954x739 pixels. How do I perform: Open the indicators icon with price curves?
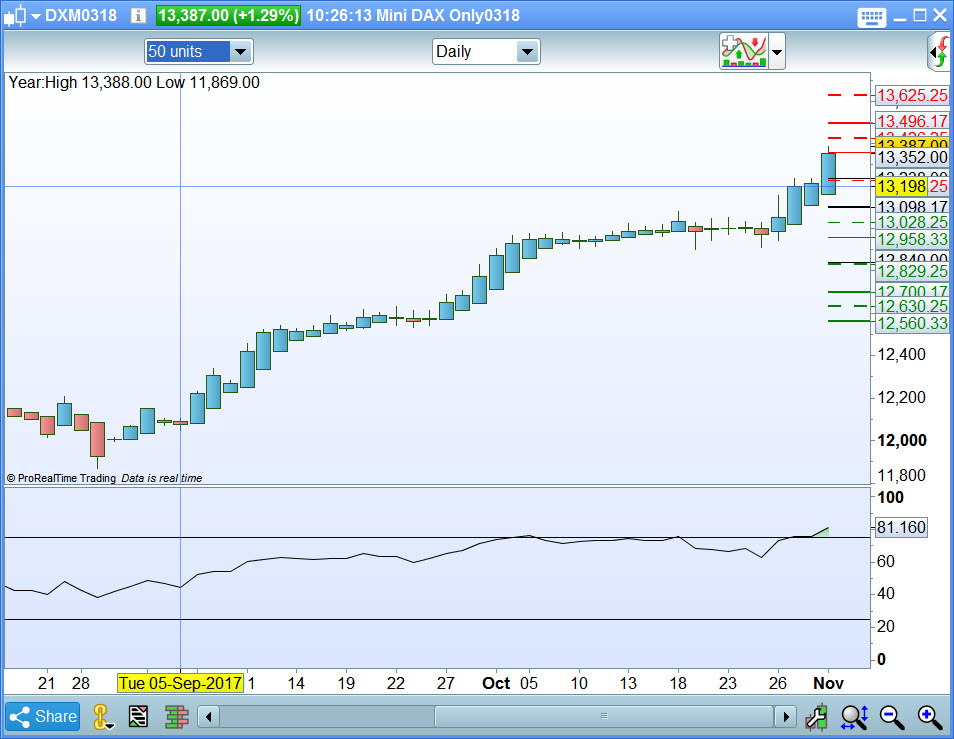click(743, 52)
